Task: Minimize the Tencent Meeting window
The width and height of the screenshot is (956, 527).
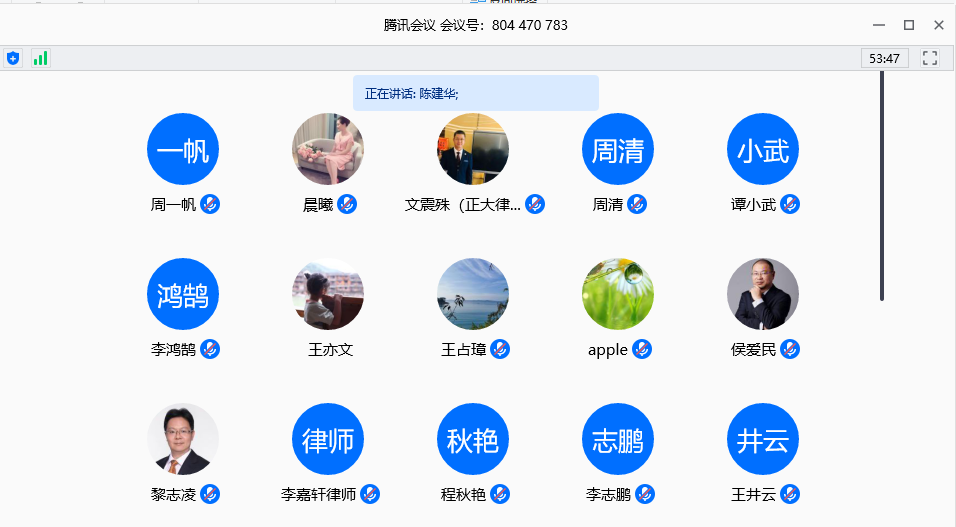Action: pos(879,25)
